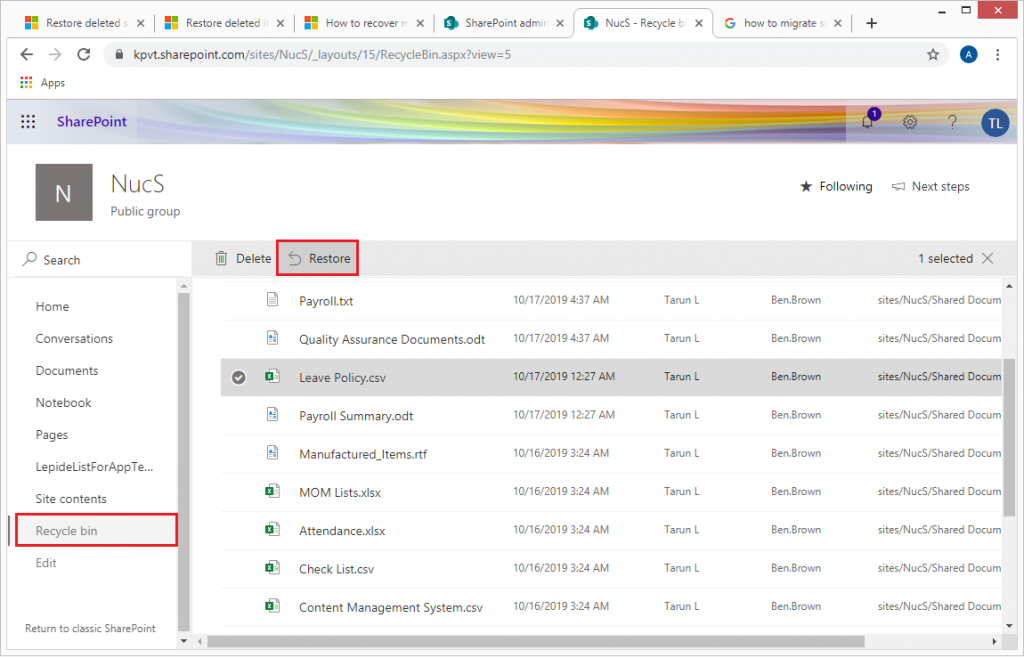Open the SharePoint notifications bell

point(867,121)
